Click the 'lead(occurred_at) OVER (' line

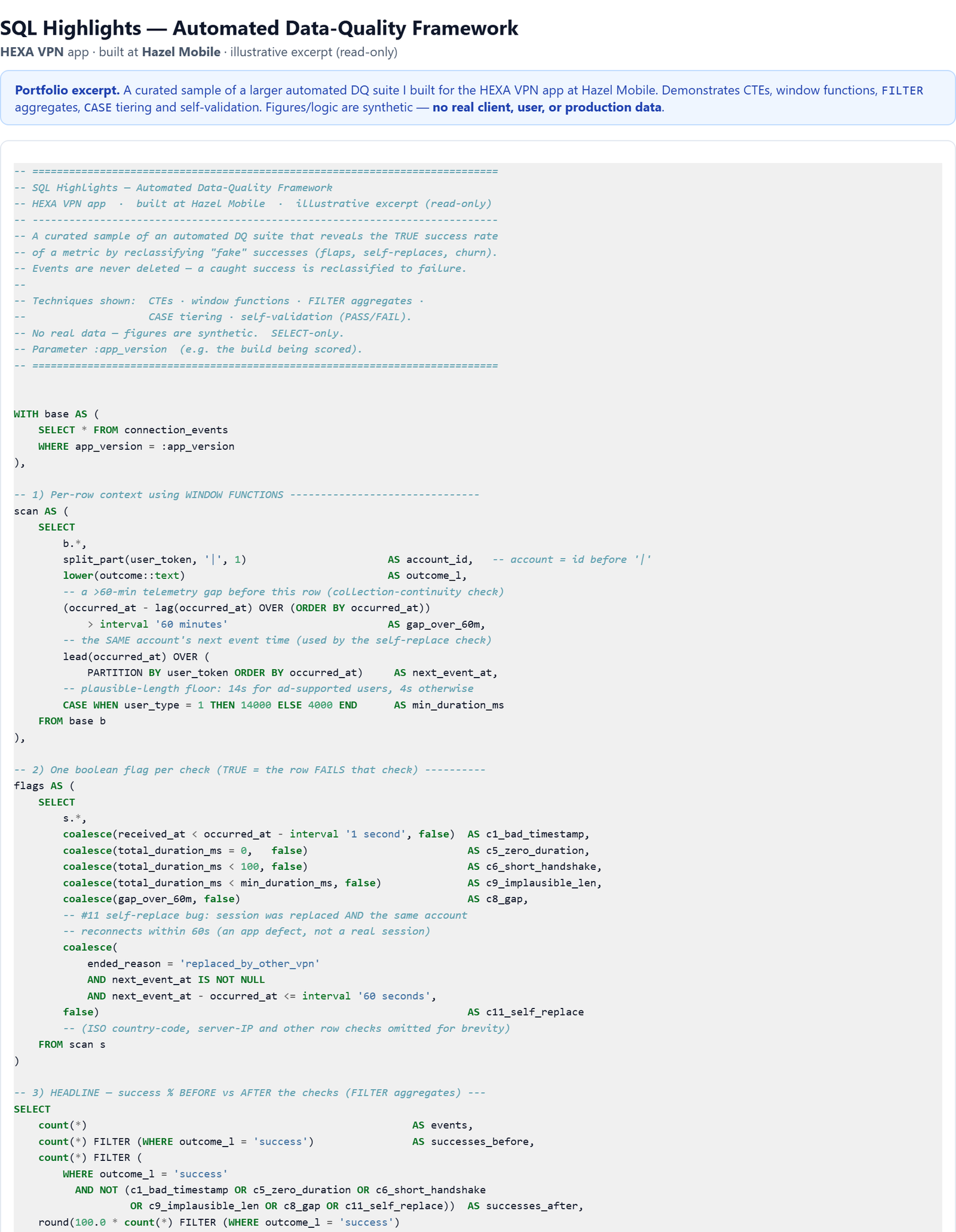[x=136, y=657]
